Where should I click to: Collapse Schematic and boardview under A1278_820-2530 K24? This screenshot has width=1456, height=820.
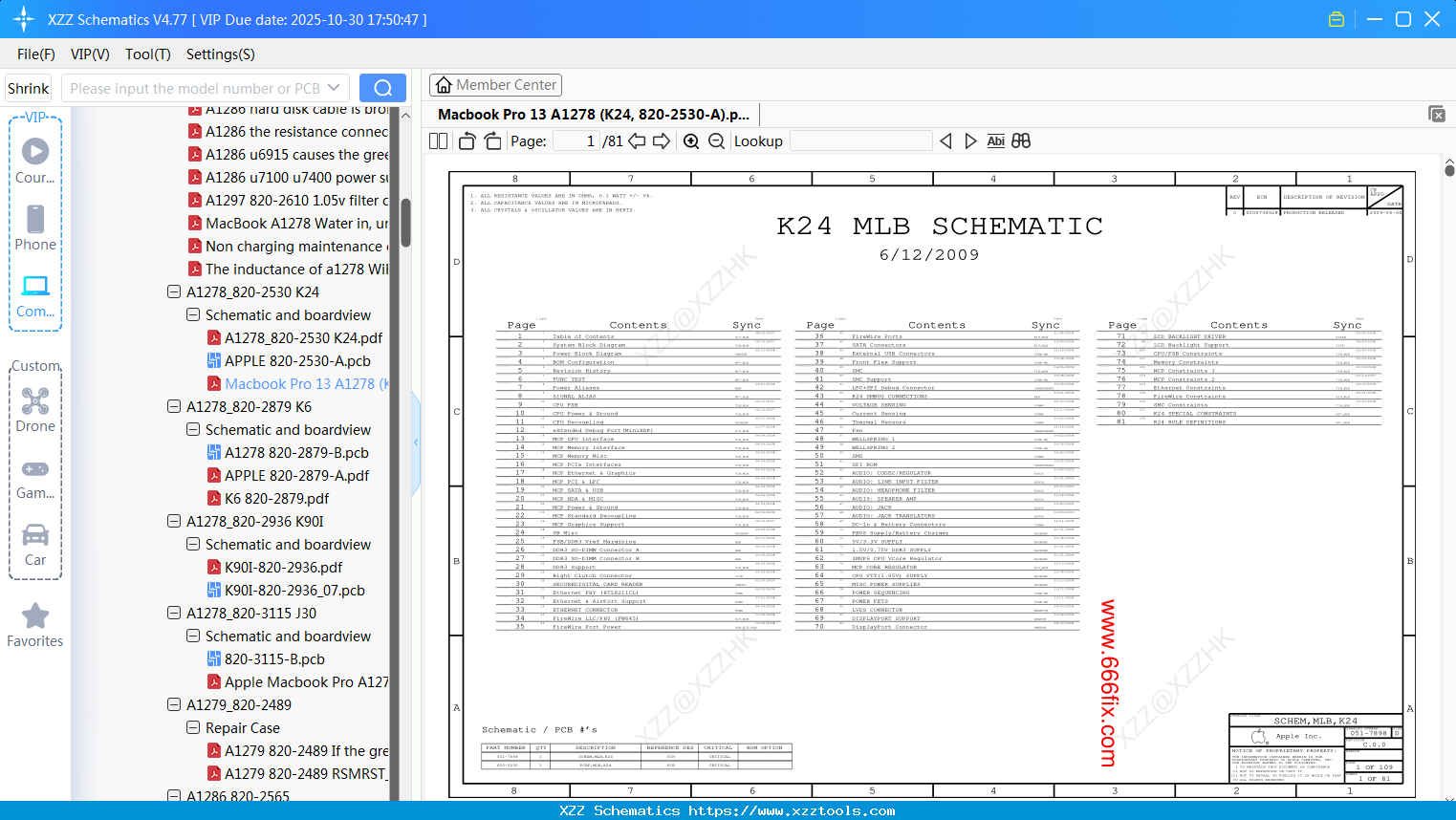193,315
